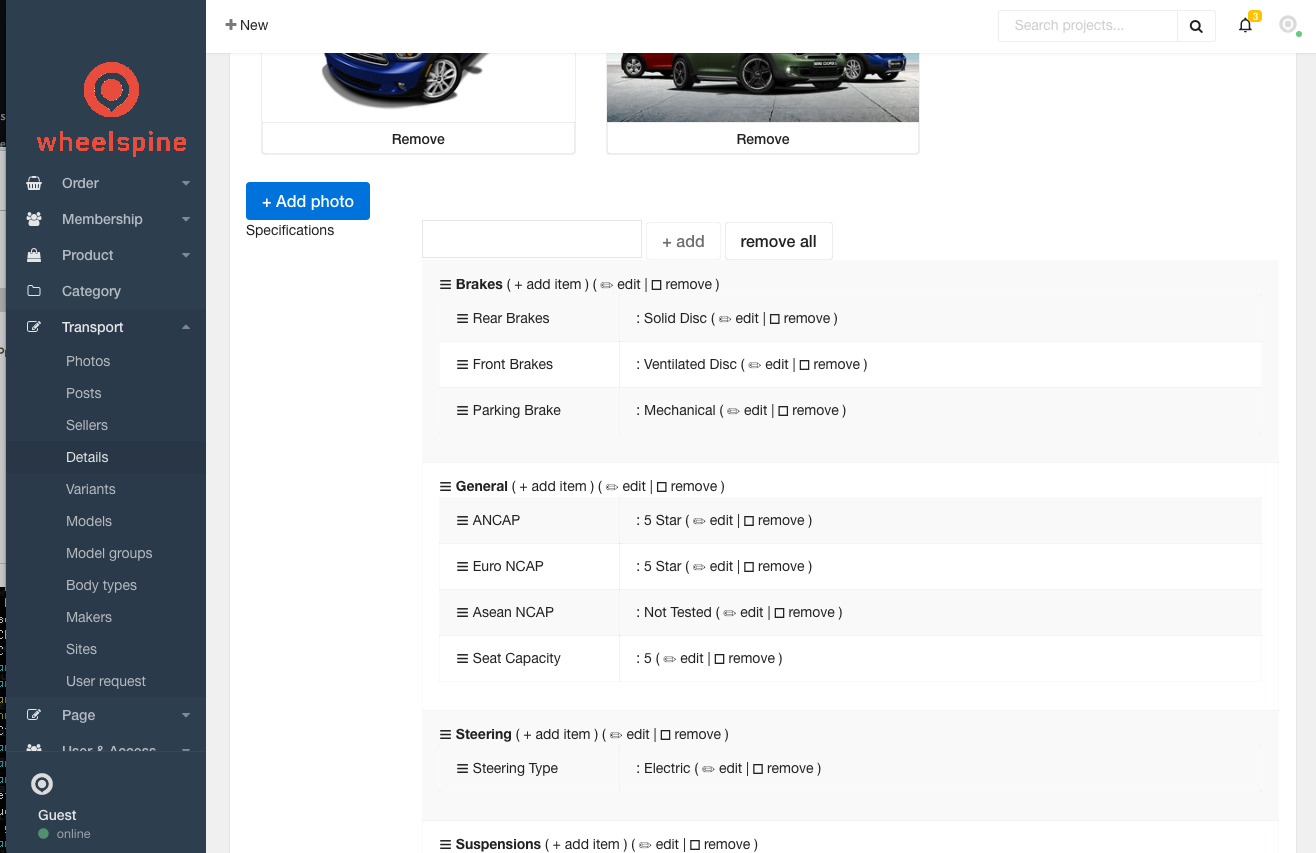This screenshot has width=1316, height=853.
Task: Tick the remove box for Brakes group
Action: 656,285
